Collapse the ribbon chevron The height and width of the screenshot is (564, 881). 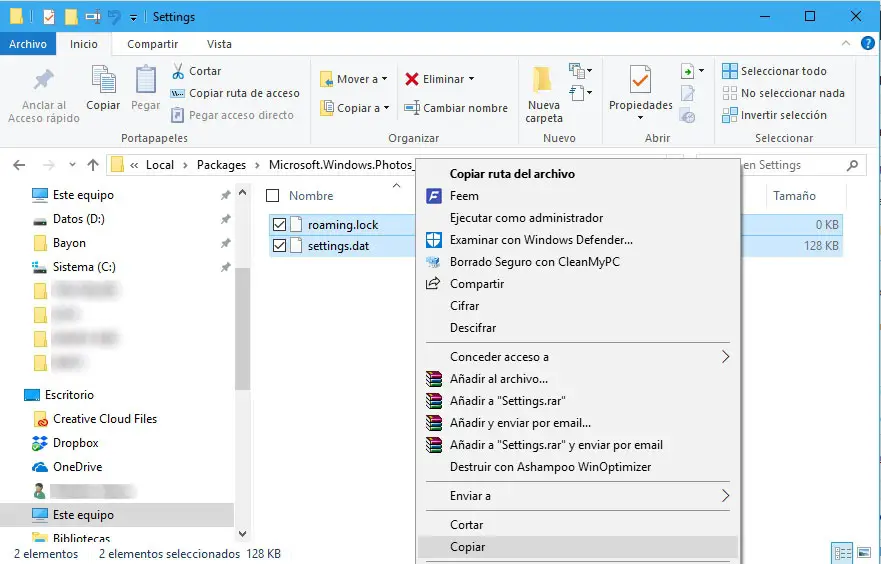click(x=846, y=43)
